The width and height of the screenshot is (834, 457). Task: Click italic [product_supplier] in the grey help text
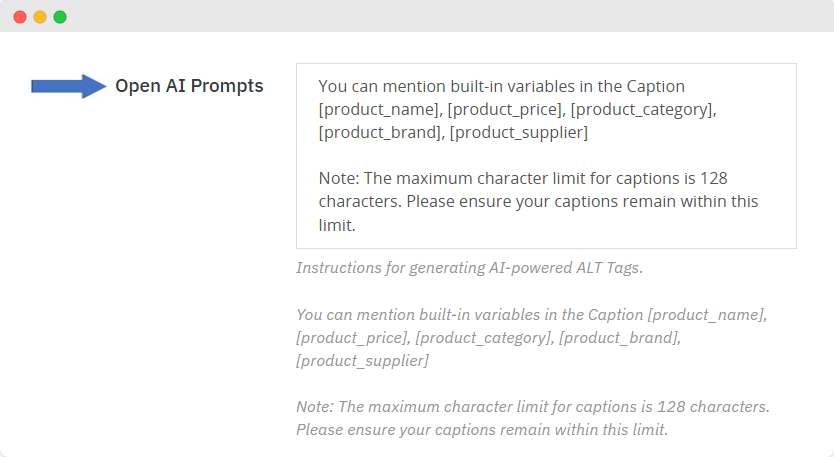pyautogui.click(x=362, y=361)
